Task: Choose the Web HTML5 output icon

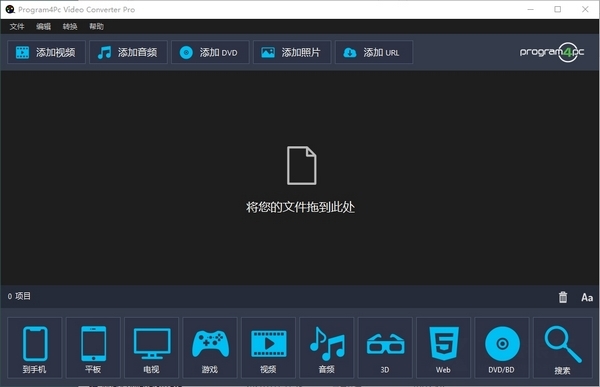Action: tap(443, 348)
